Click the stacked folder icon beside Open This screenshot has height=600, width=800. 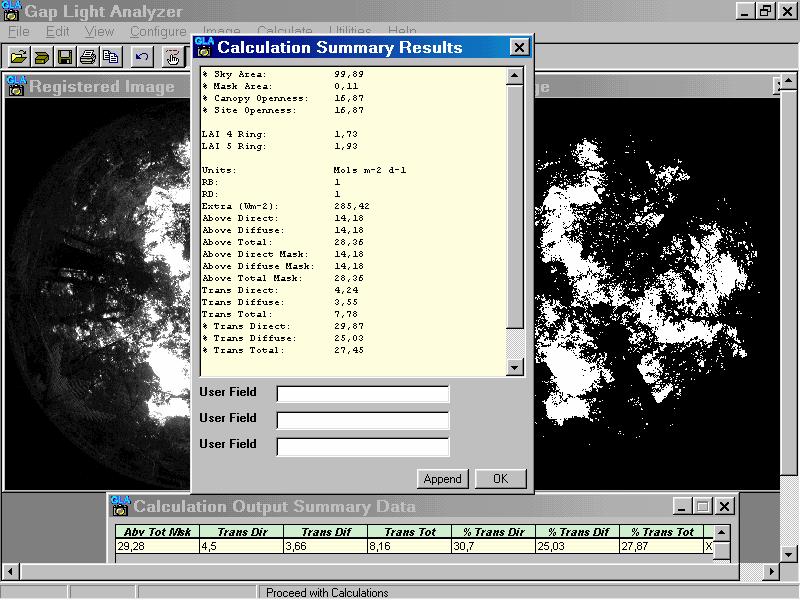pos(42,57)
